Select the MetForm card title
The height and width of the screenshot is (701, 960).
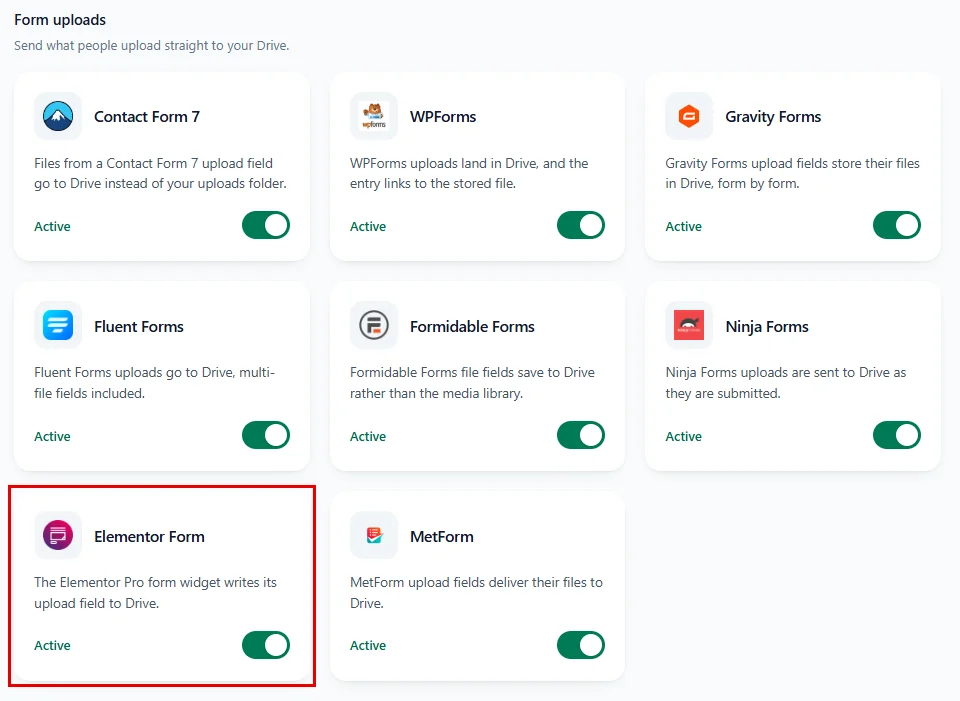tap(441, 537)
